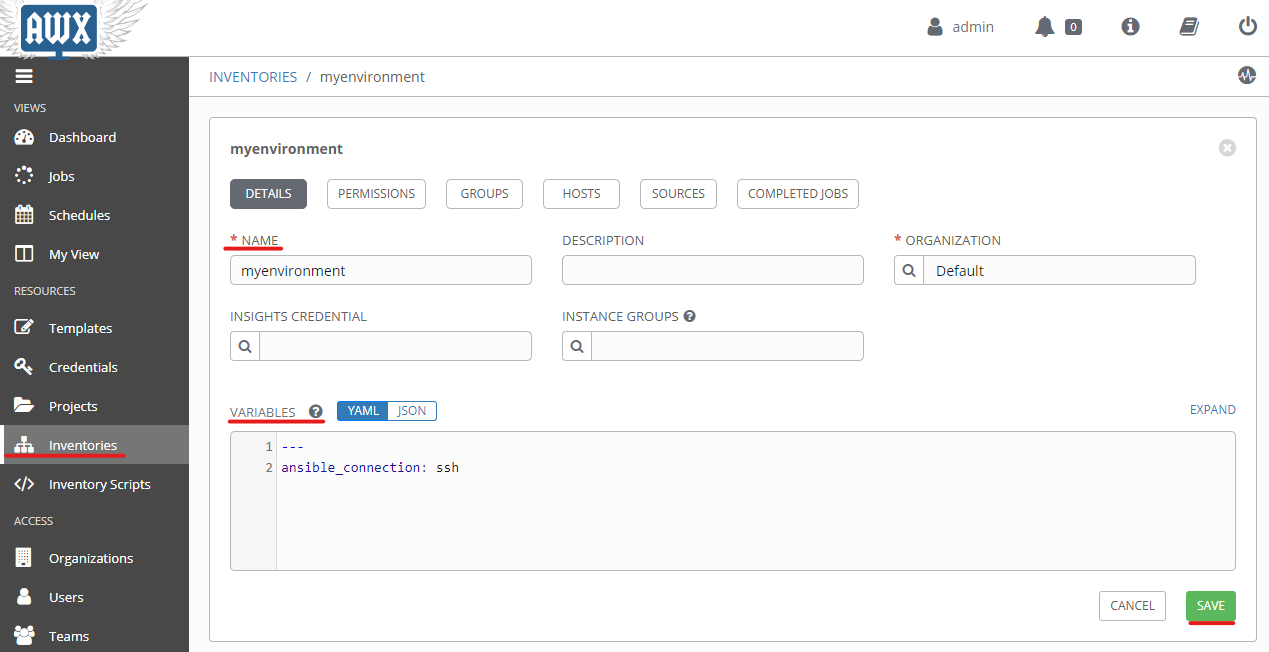Open the activity stream icon
Viewport: 1269px width, 652px height.
(1246, 75)
